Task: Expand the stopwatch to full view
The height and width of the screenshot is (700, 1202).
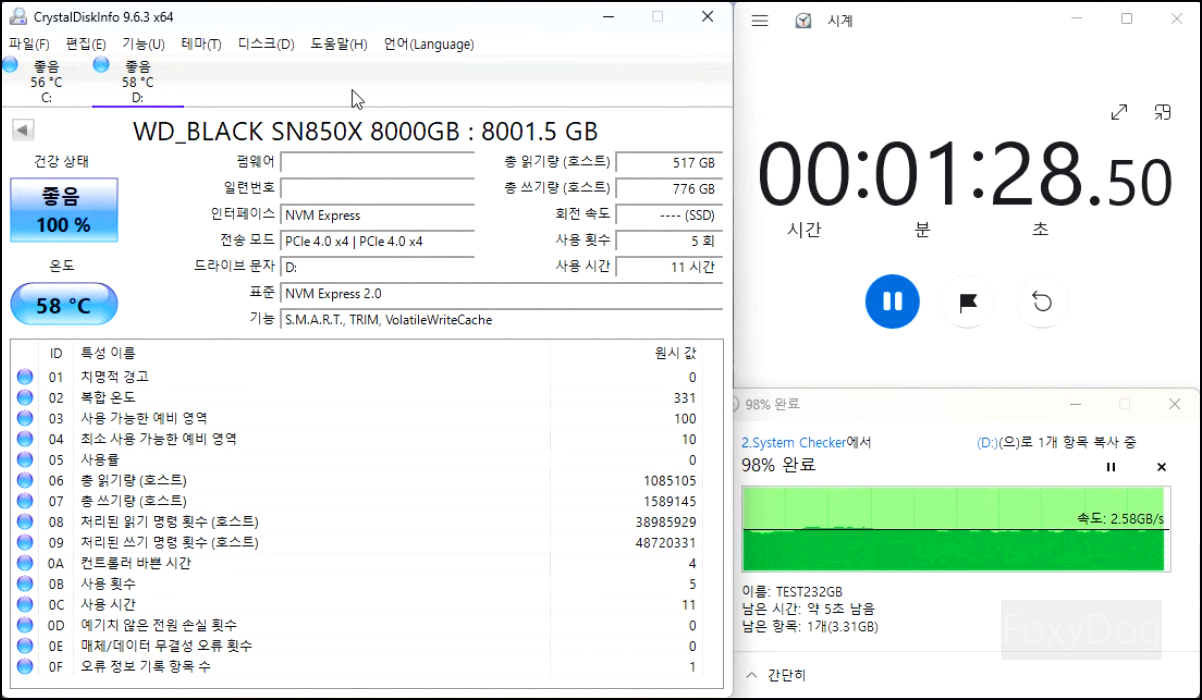Action: [1119, 112]
